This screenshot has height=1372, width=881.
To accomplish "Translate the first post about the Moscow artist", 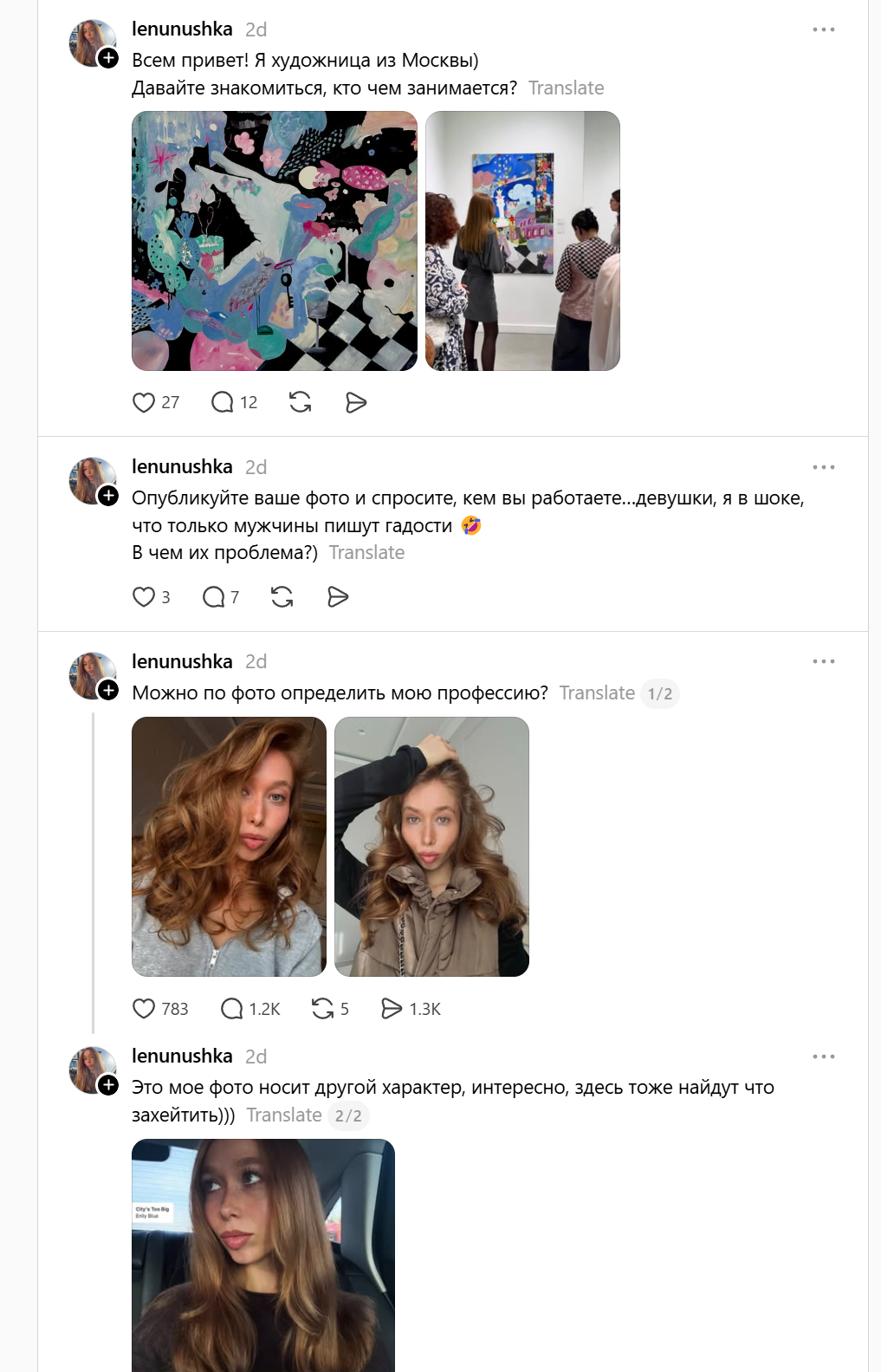I will pyautogui.click(x=566, y=88).
